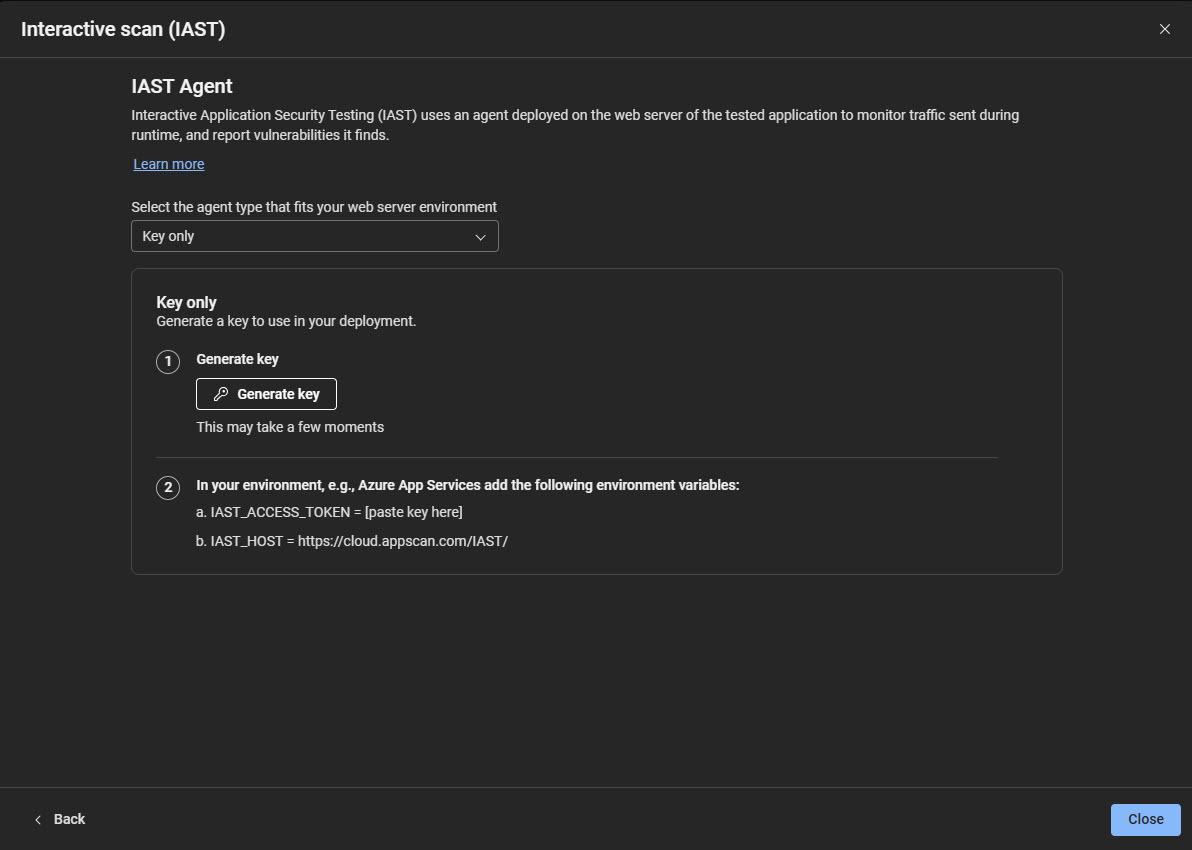Click the Azure App Services instruction heading

click(x=467, y=485)
